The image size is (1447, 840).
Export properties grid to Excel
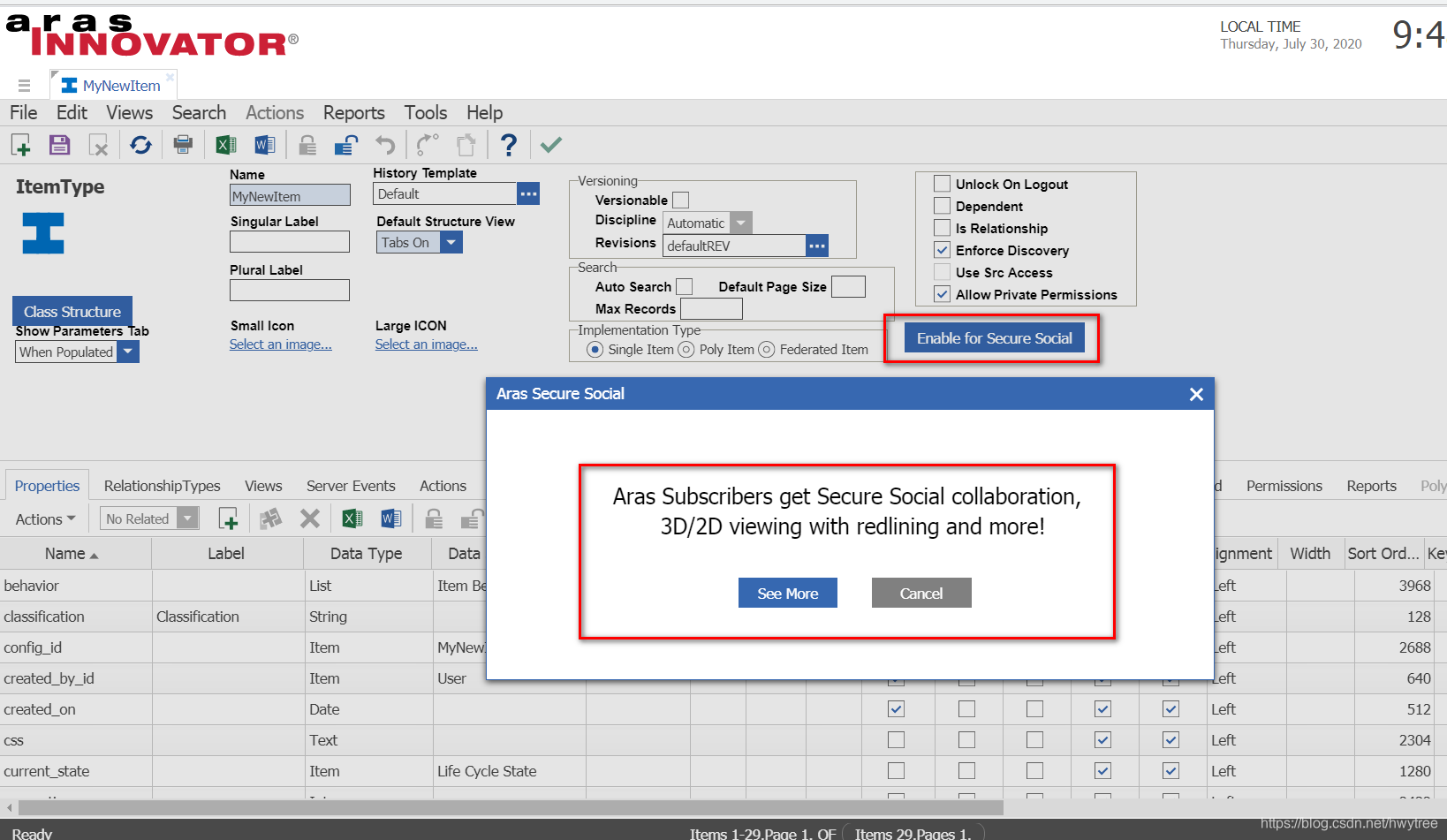352,518
